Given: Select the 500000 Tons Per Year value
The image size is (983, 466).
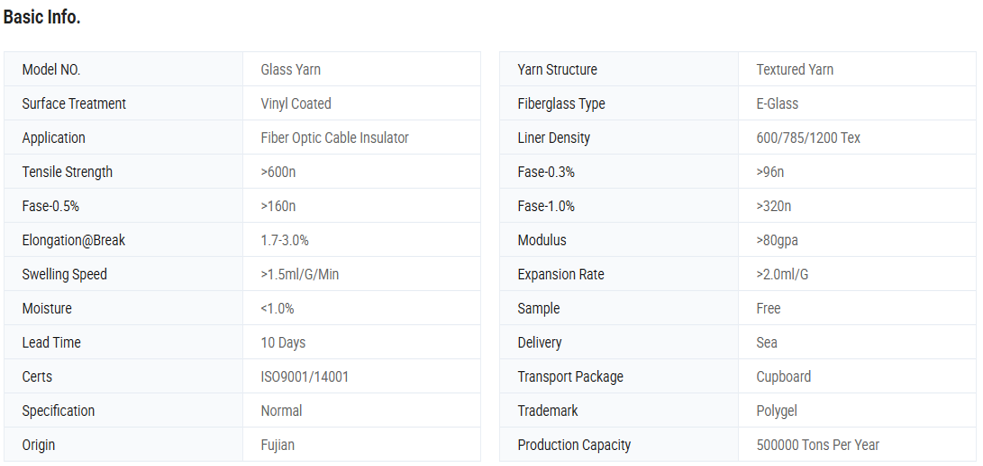Looking at the screenshot, I should [817, 444].
